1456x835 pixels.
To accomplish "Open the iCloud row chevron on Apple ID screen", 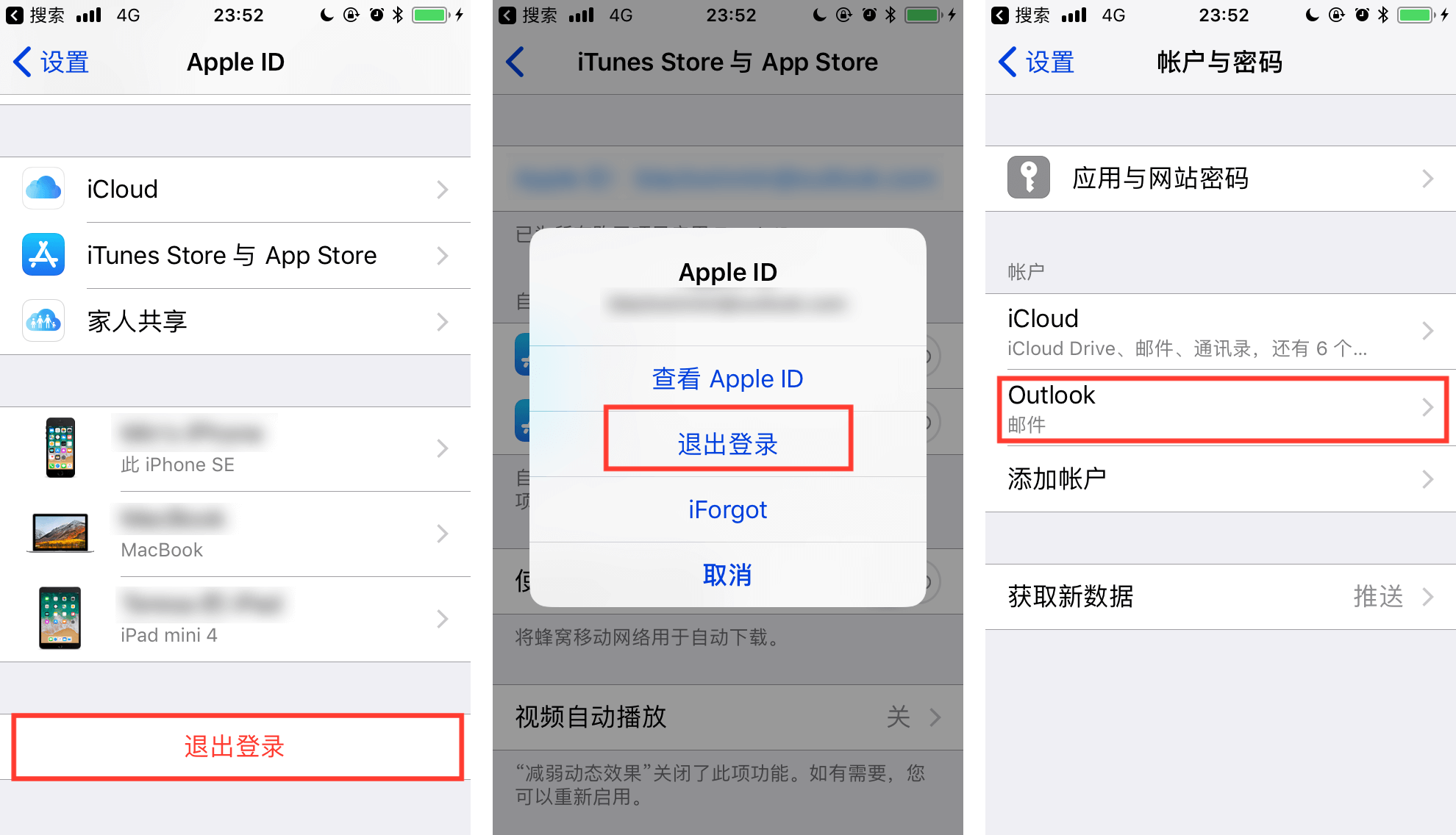I will click(443, 190).
